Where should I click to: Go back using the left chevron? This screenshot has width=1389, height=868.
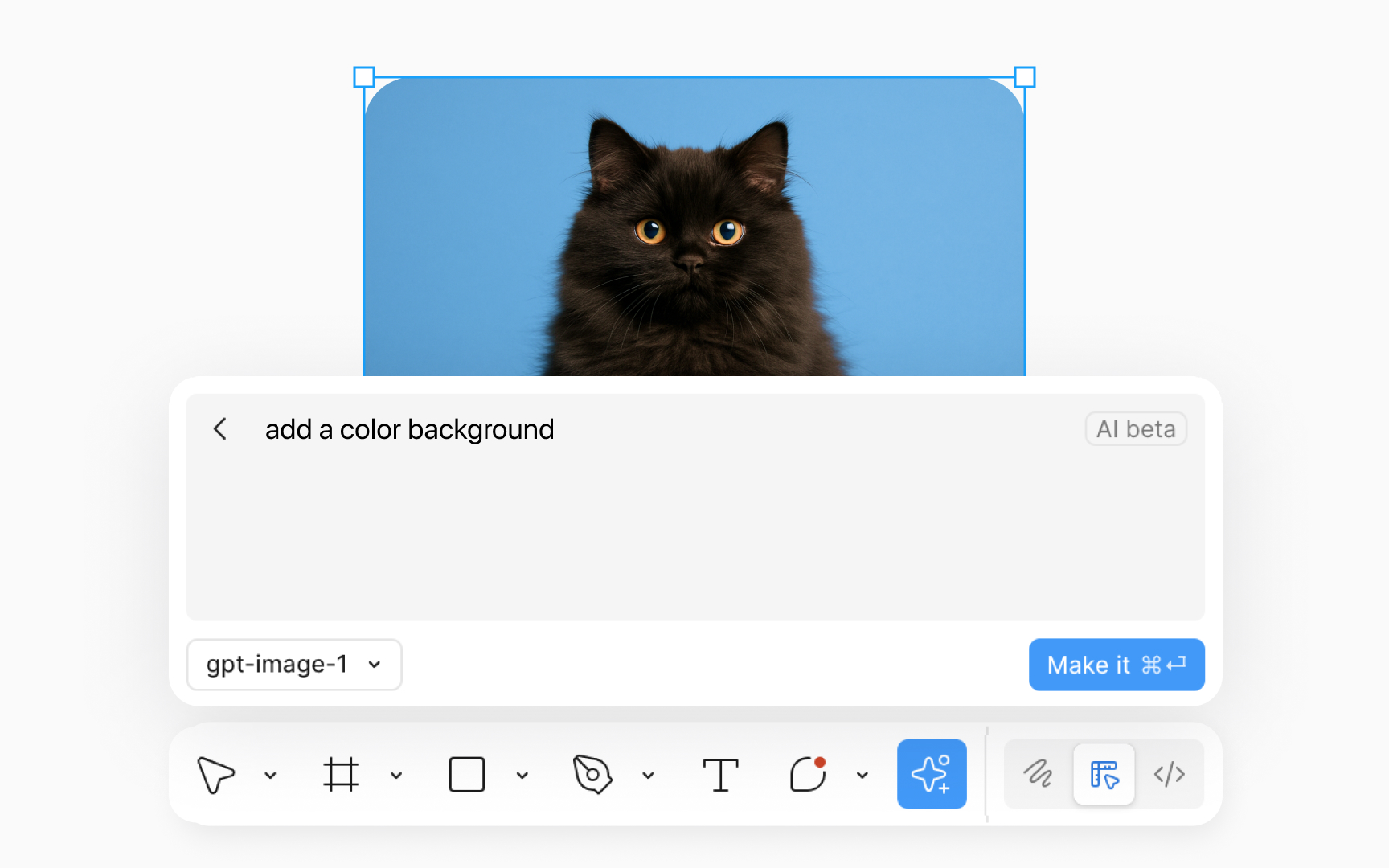(220, 429)
